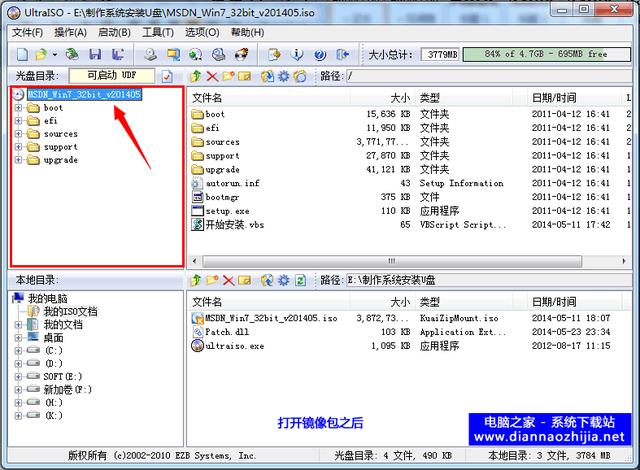Click the 可启动 UDF boot type field
Viewport: 640px width, 470px height.
[x=112, y=75]
